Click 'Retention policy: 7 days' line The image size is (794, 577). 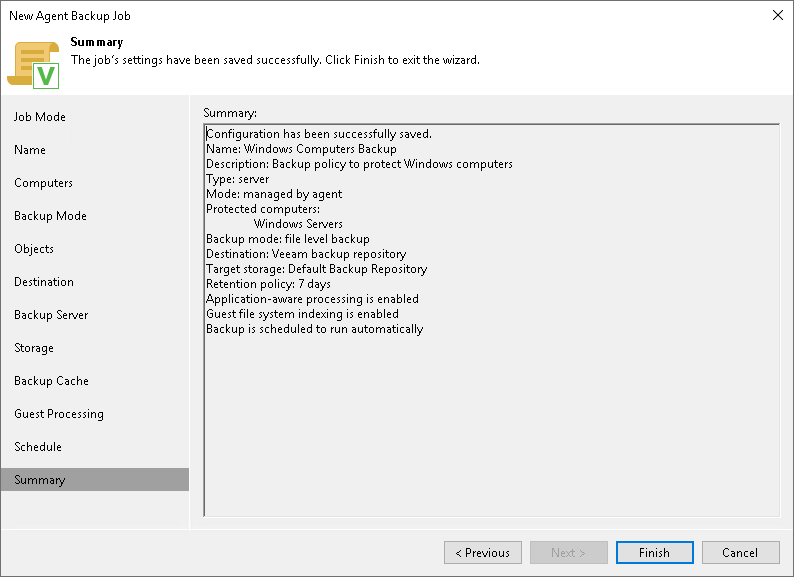coord(268,284)
